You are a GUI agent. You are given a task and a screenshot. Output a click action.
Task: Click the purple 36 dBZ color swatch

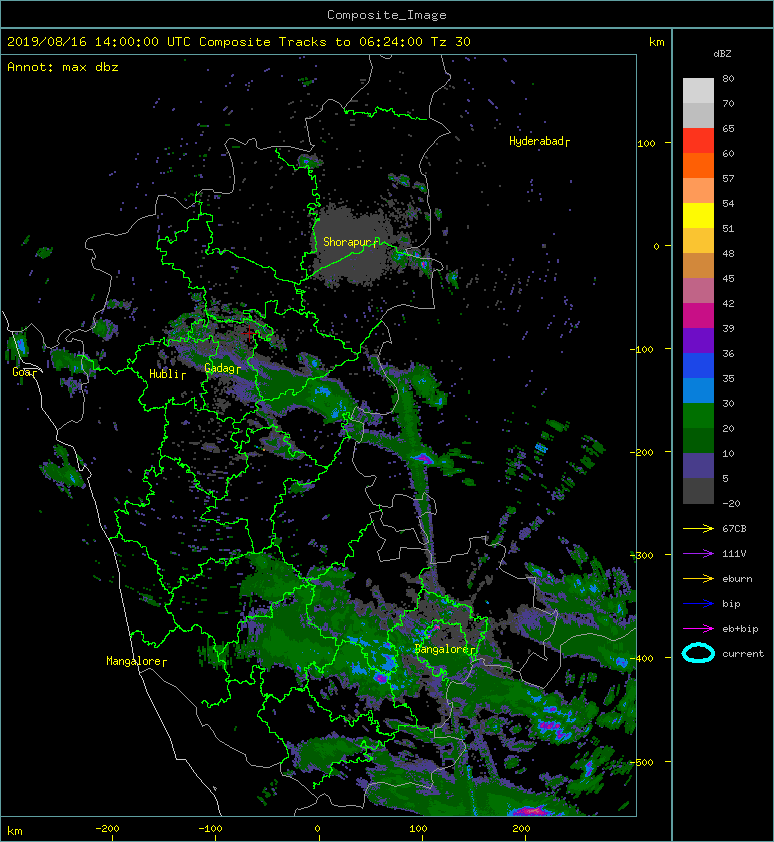(x=698, y=340)
